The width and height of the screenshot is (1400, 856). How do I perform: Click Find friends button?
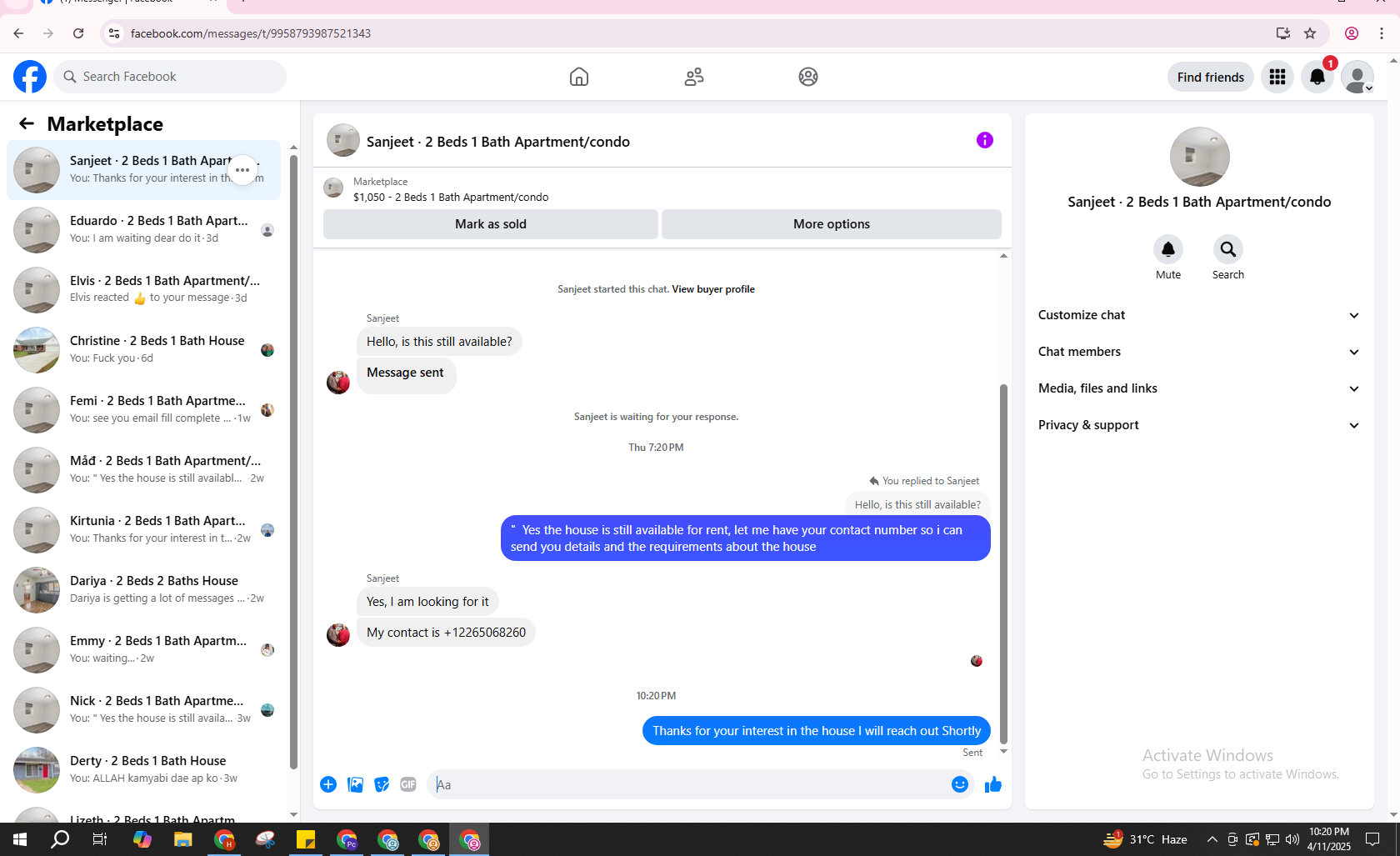coord(1211,77)
